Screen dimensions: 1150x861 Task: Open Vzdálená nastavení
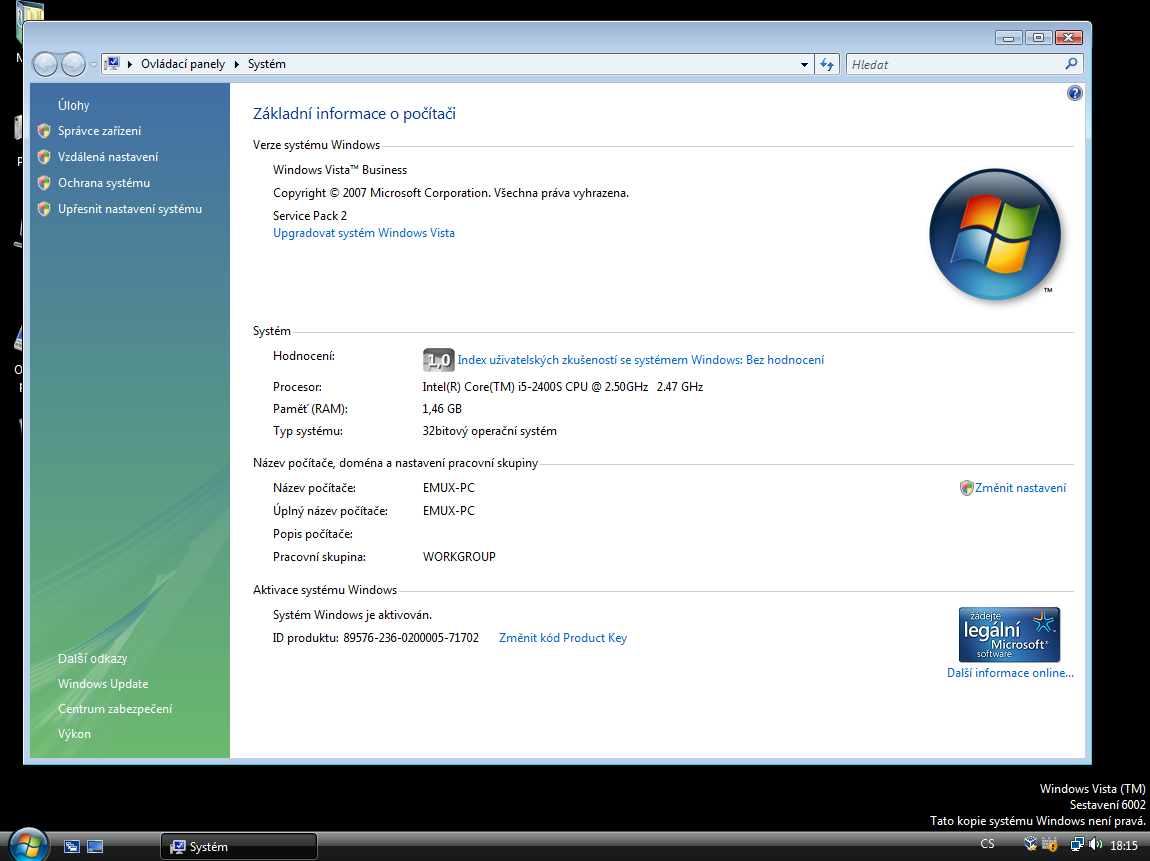(108, 157)
